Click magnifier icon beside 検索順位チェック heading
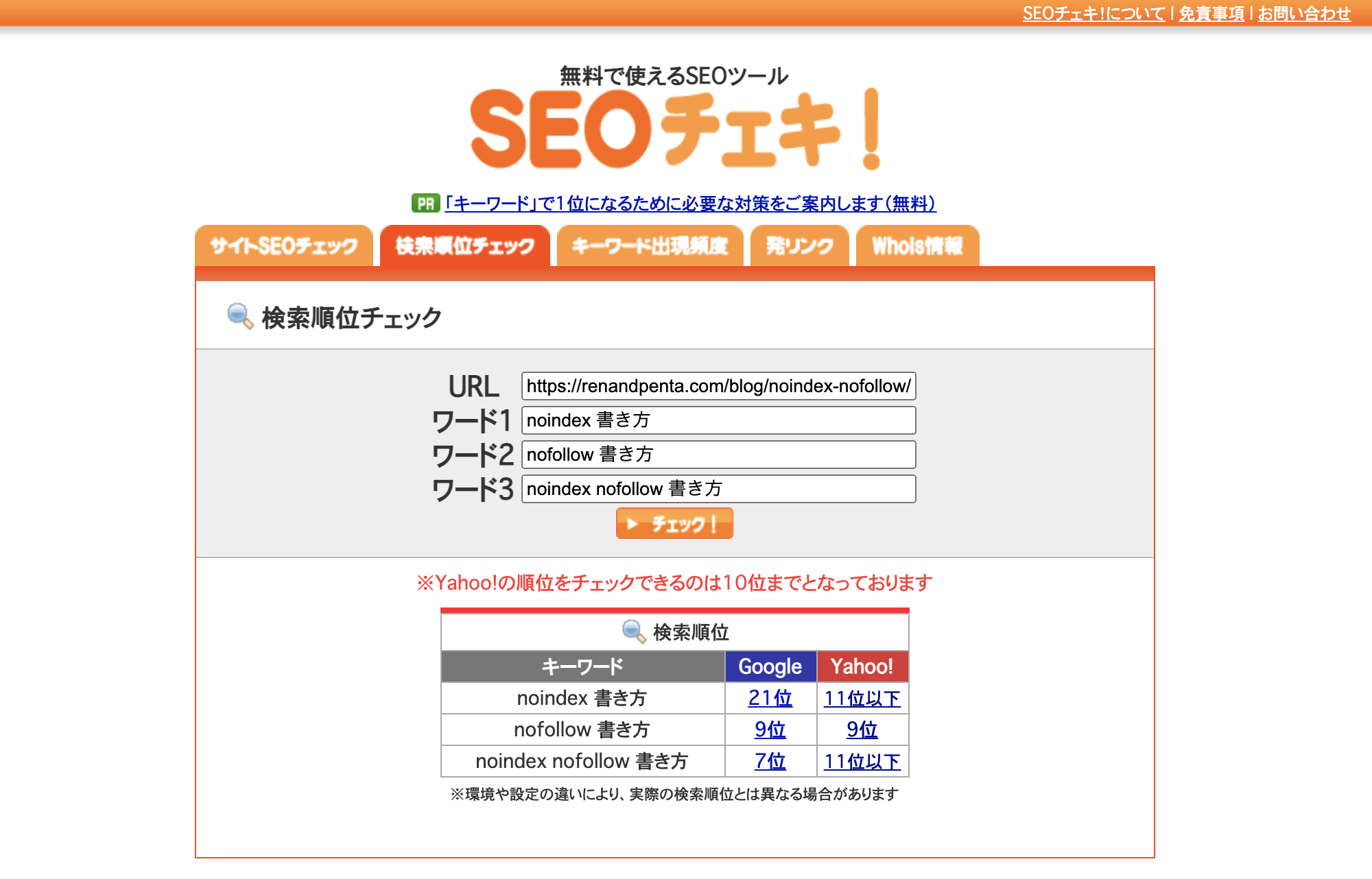Image resolution: width=1372 pixels, height=879 pixels. [240, 317]
